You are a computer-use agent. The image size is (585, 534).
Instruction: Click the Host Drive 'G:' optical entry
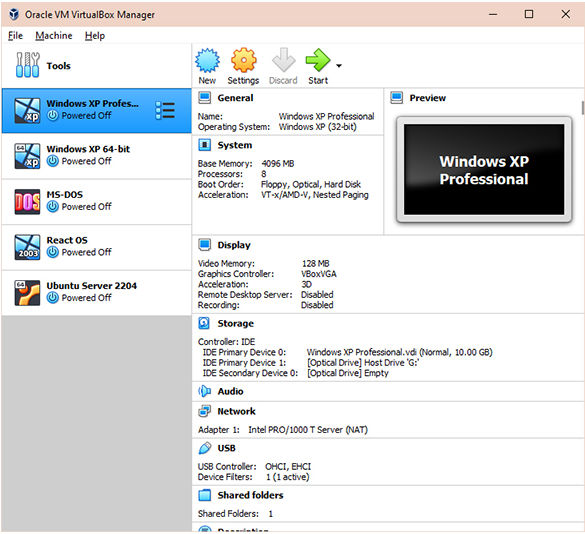(x=363, y=363)
